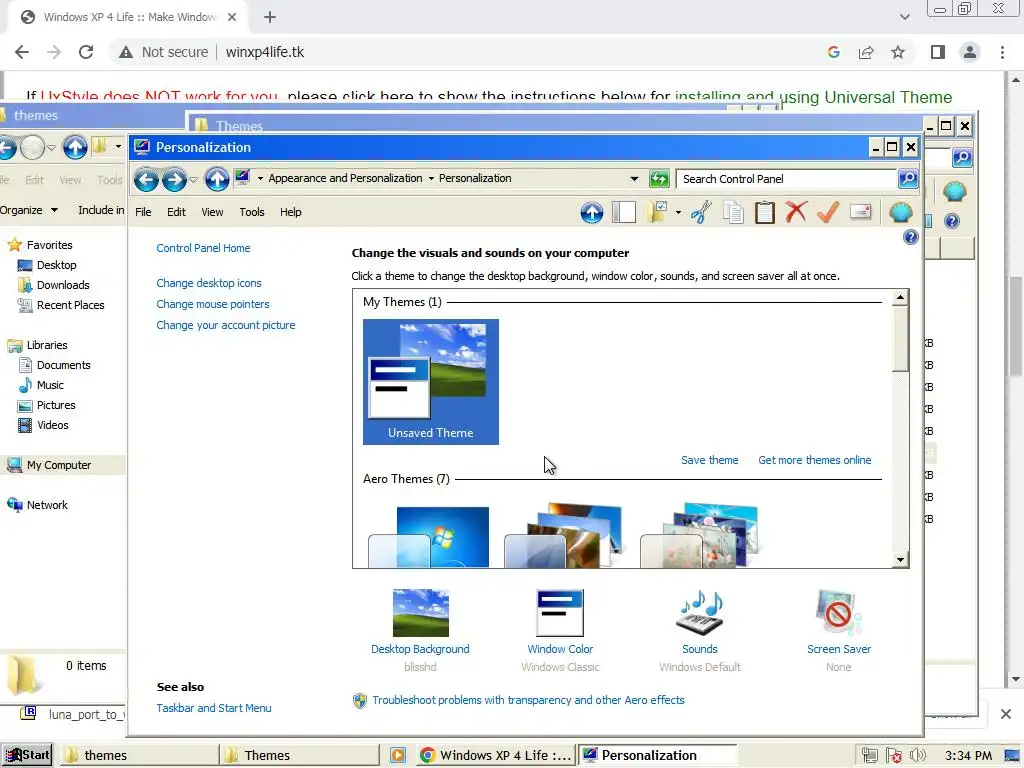Open Taskbar and Start Menu link
This screenshot has height=768, width=1024.
pyautogui.click(x=214, y=708)
